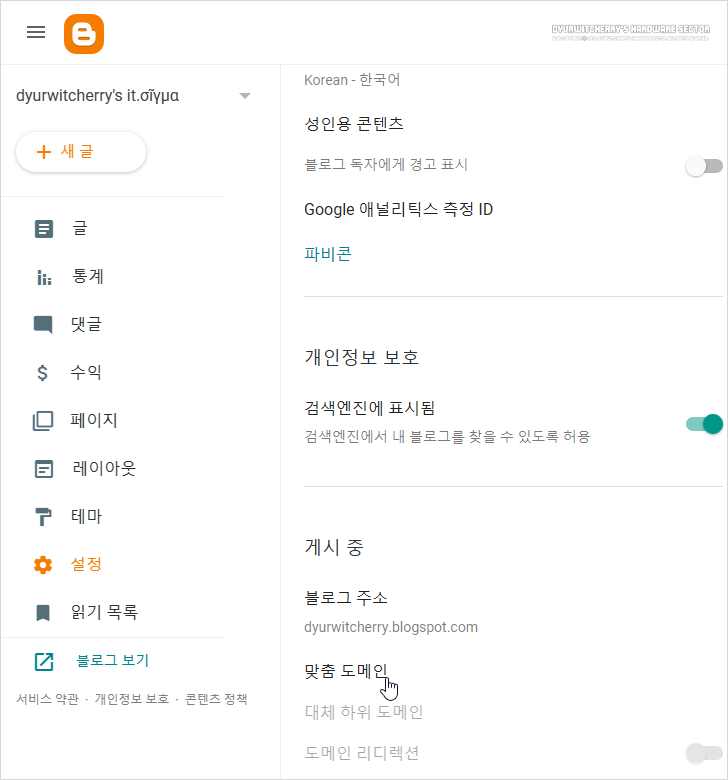Open the hamburger navigation menu
Screen dimensions: 728x780
pyautogui.click(x=36, y=32)
